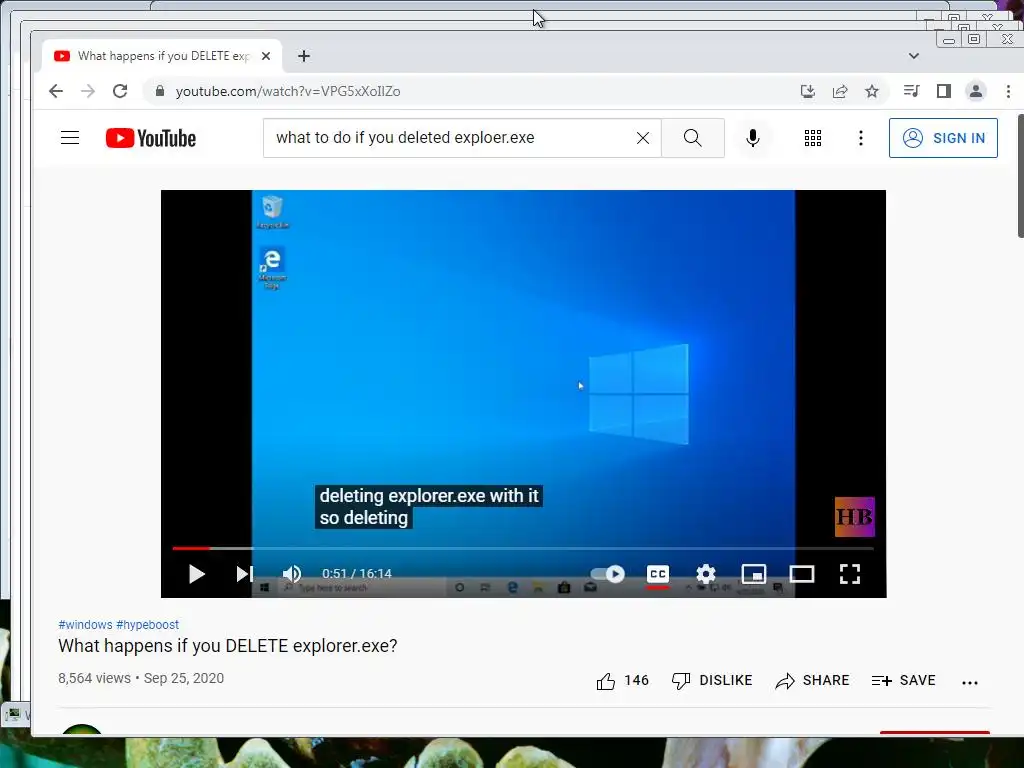Select the 'What happens if you DELETE' tab
This screenshot has width=1024, height=768.
(163, 56)
